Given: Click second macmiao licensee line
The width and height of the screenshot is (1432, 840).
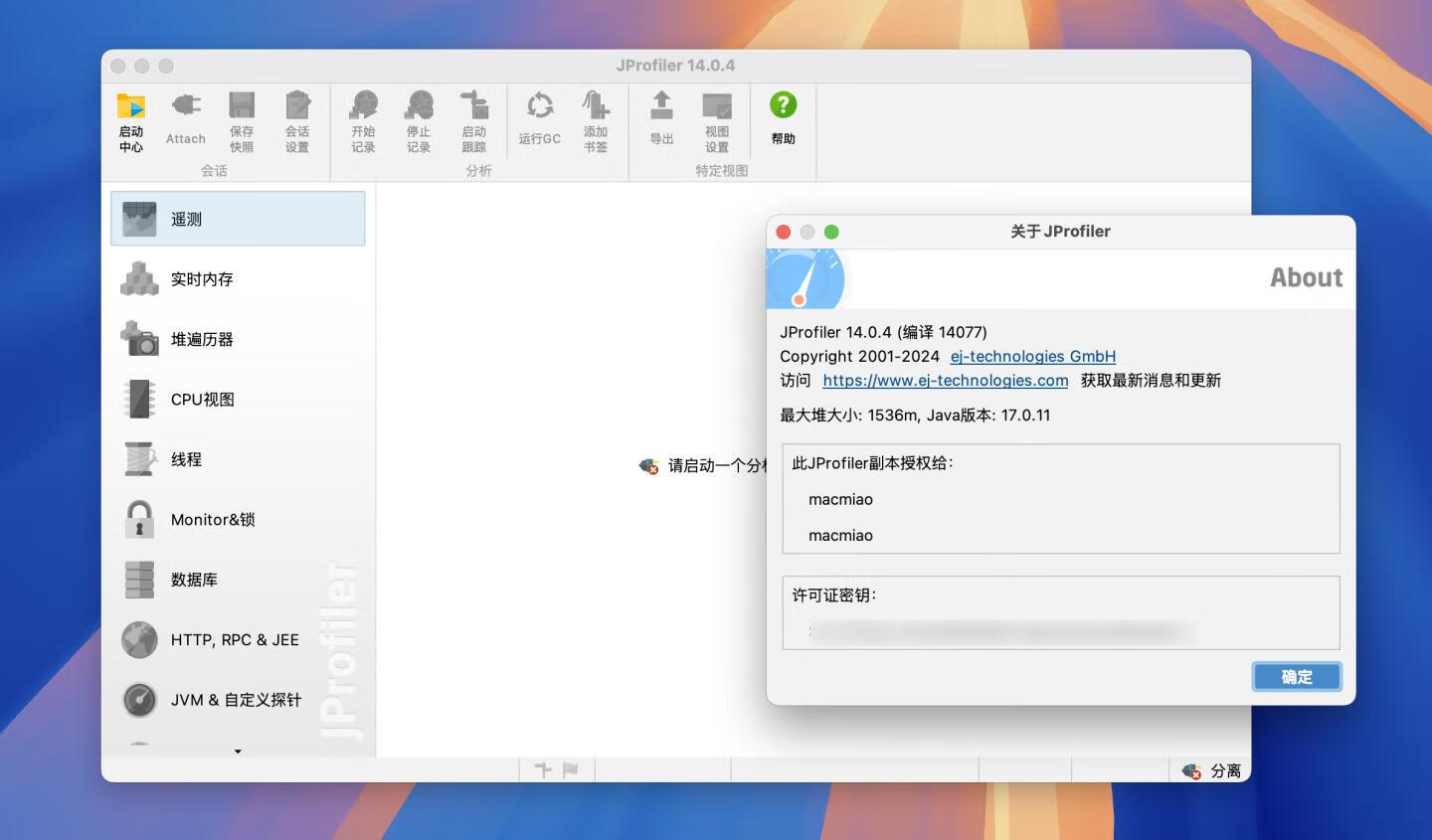Looking at the screenshot, I should click(840, 535).
